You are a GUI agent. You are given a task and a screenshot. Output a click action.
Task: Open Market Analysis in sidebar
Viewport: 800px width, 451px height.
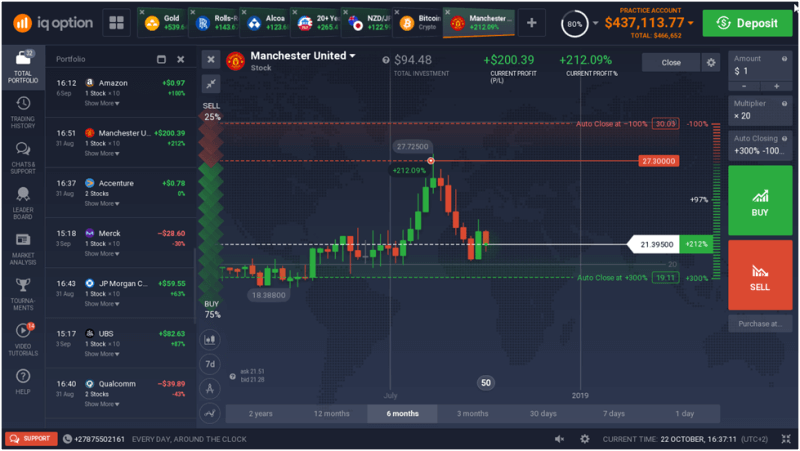[x=23, y=249]
